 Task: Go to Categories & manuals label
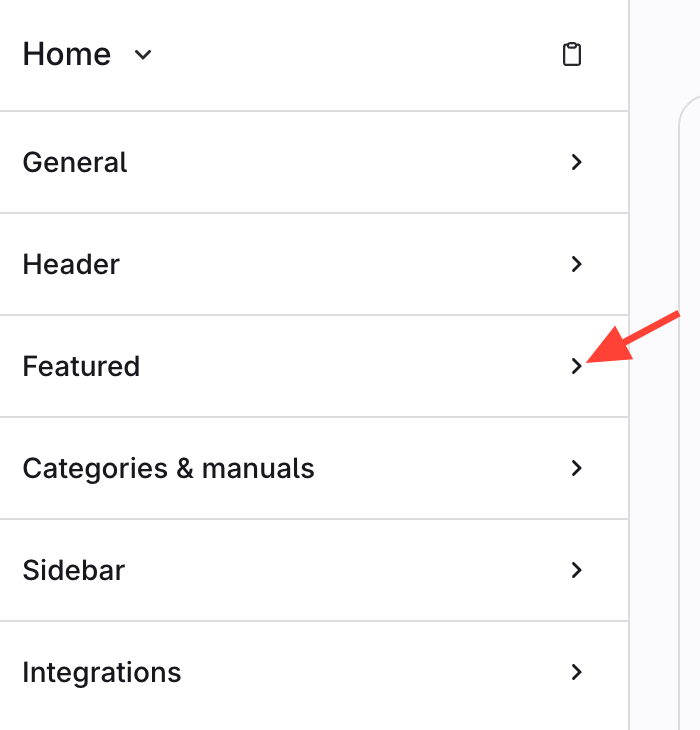[168, 468]
